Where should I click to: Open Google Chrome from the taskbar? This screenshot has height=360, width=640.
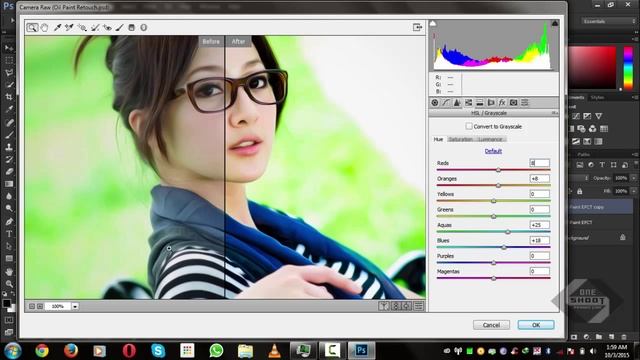click(42, 351)
